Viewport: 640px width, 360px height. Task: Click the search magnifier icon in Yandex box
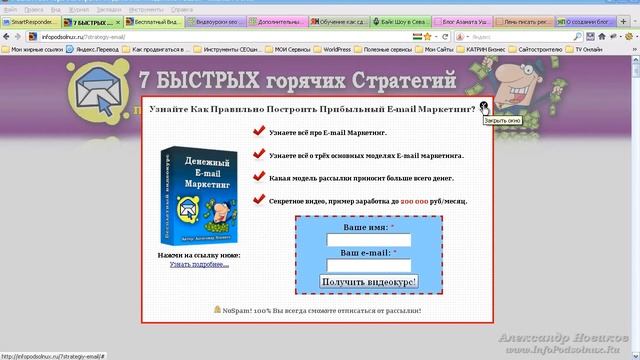click(x=577, y=37)
